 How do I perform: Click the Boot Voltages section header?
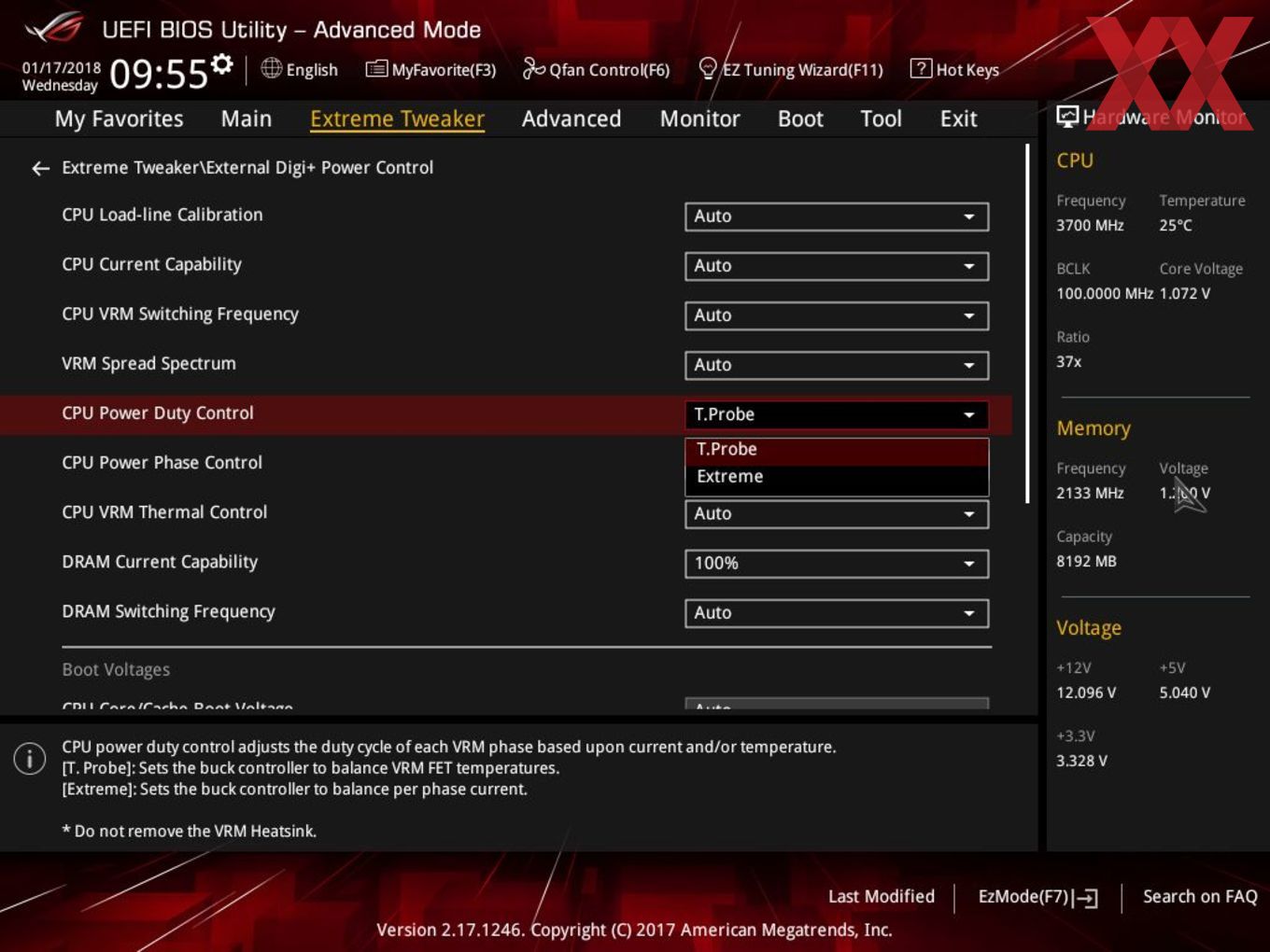[x=116, y=669]
